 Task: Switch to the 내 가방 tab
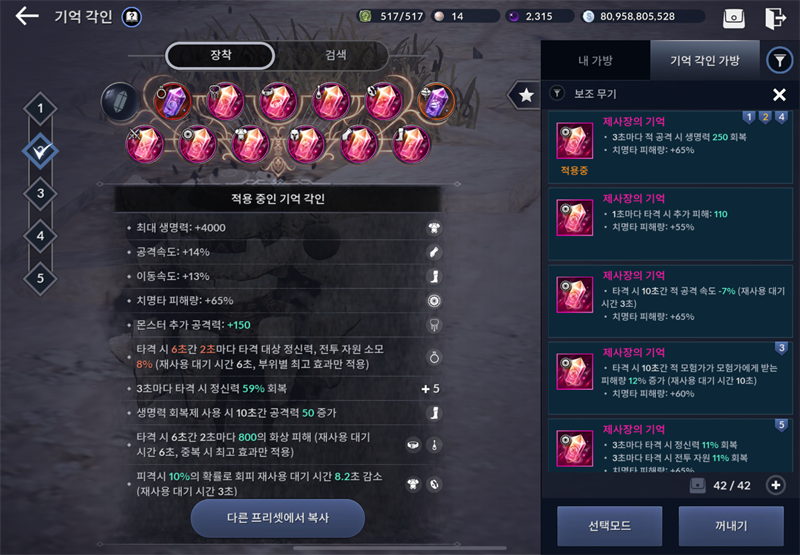(595, 61)
